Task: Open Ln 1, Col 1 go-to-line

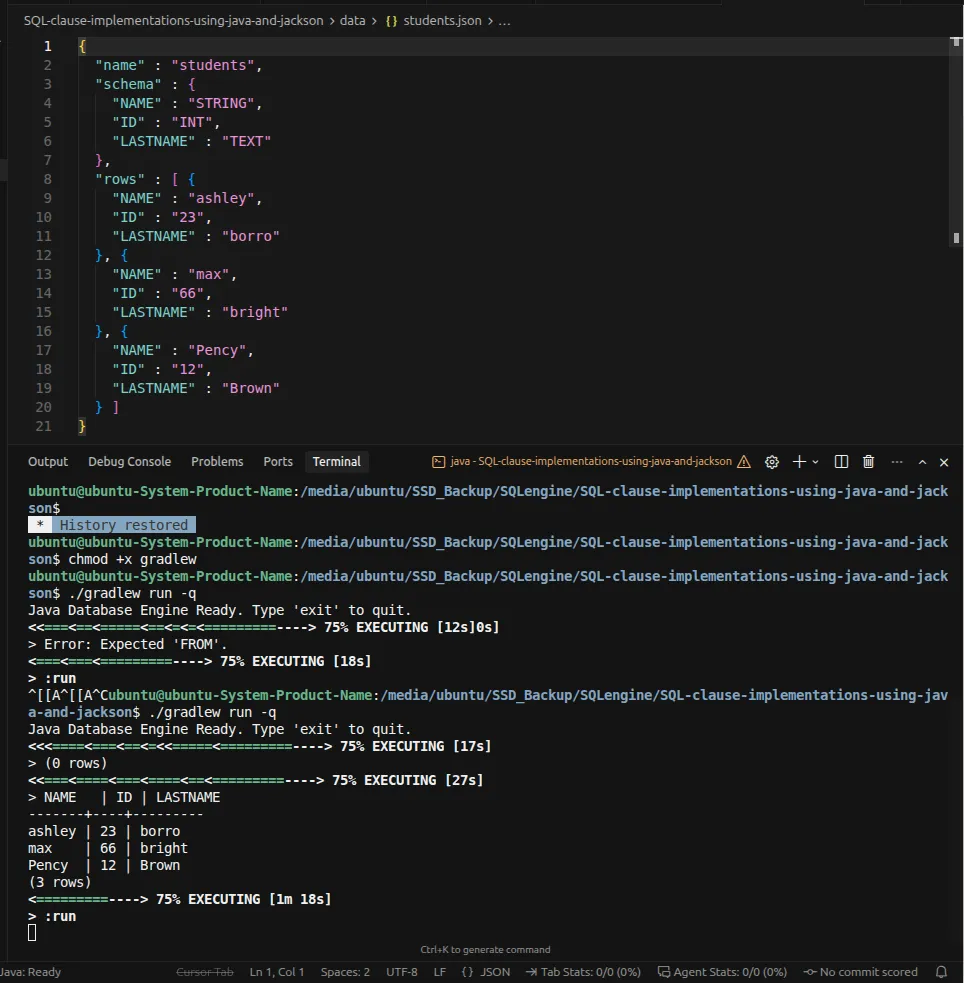Action: click(276, 972)
